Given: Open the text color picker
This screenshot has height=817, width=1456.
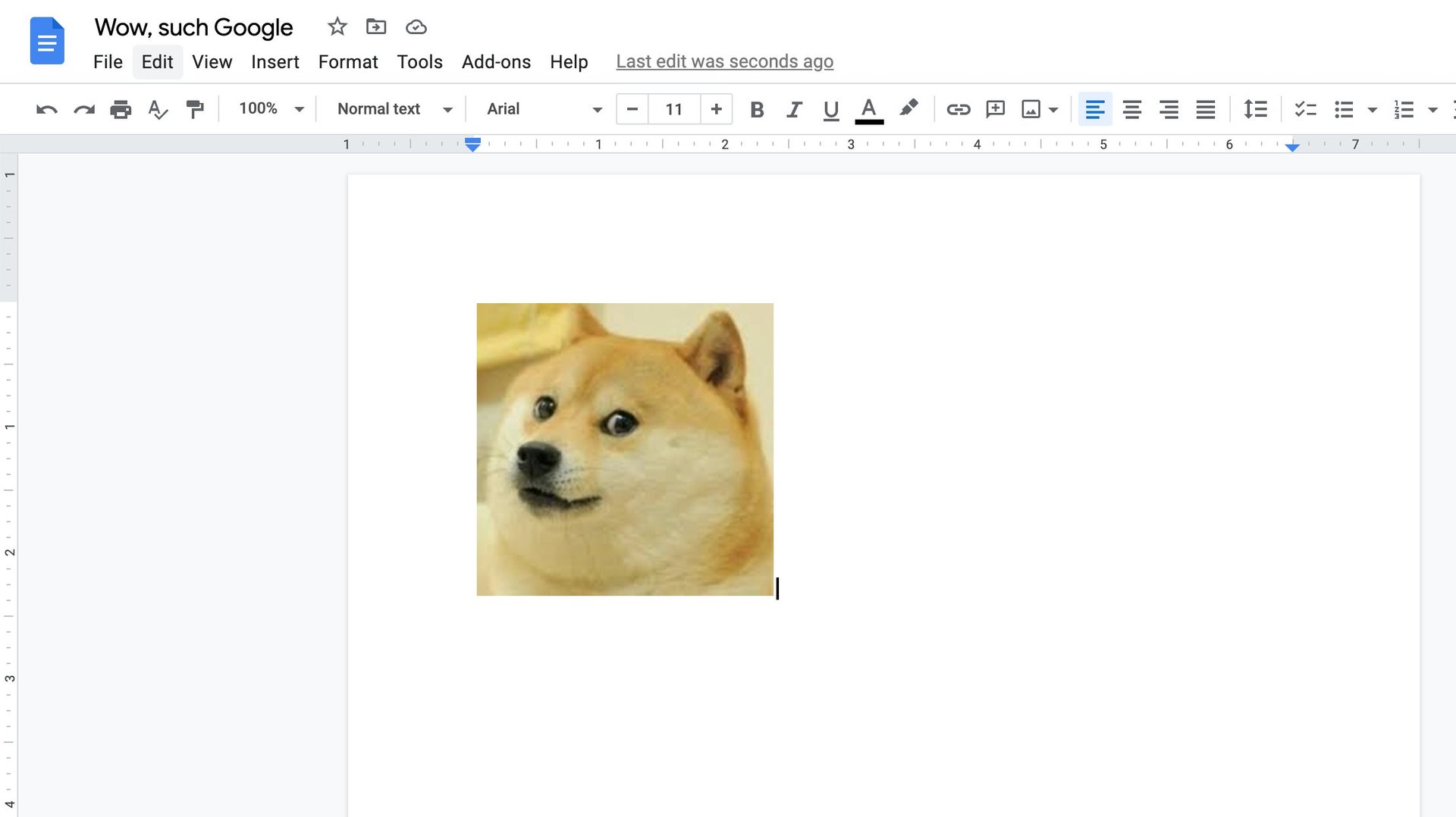Looking at the screenshot, I should tap(869, 110).
